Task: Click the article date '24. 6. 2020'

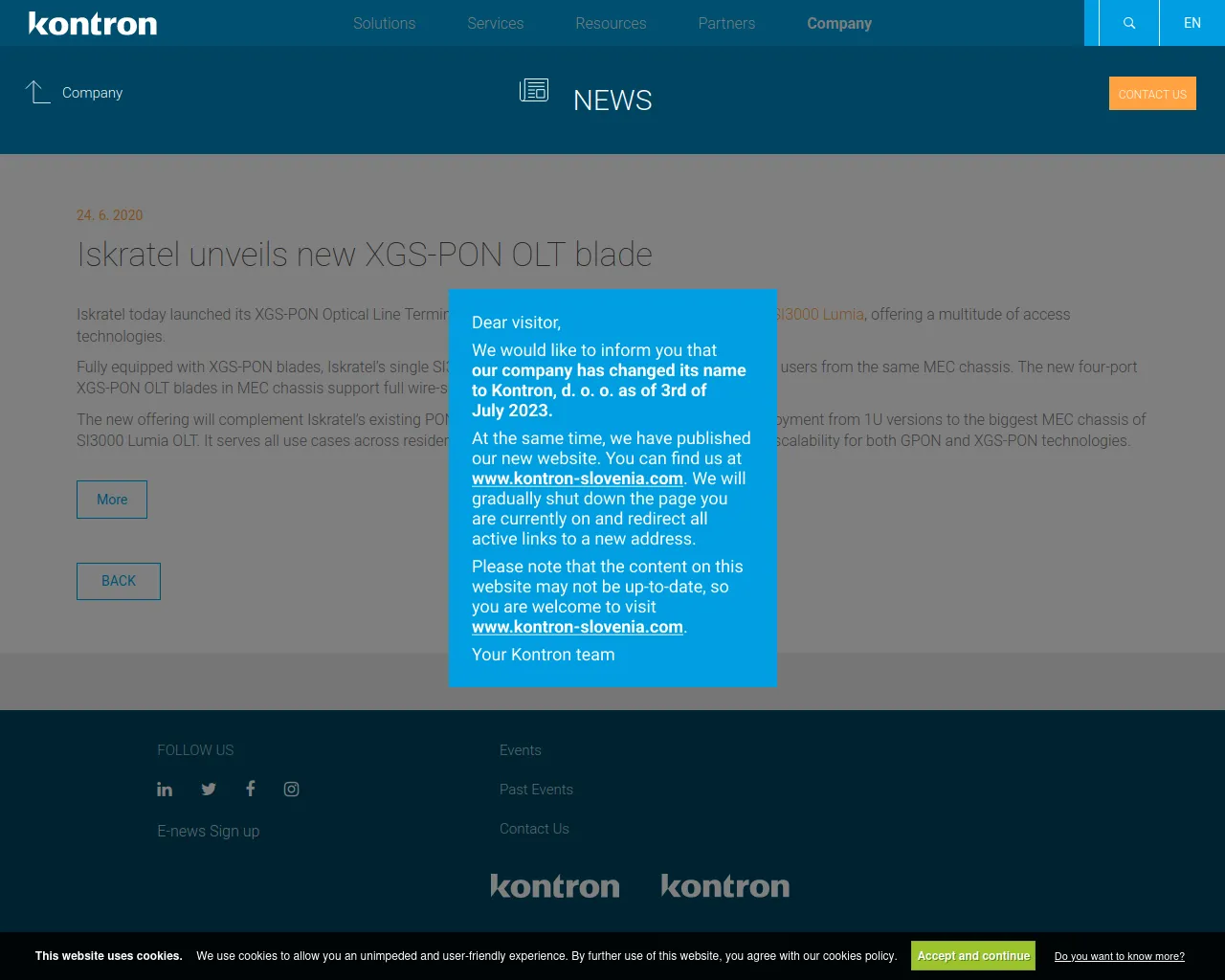Action: [110, 215]
